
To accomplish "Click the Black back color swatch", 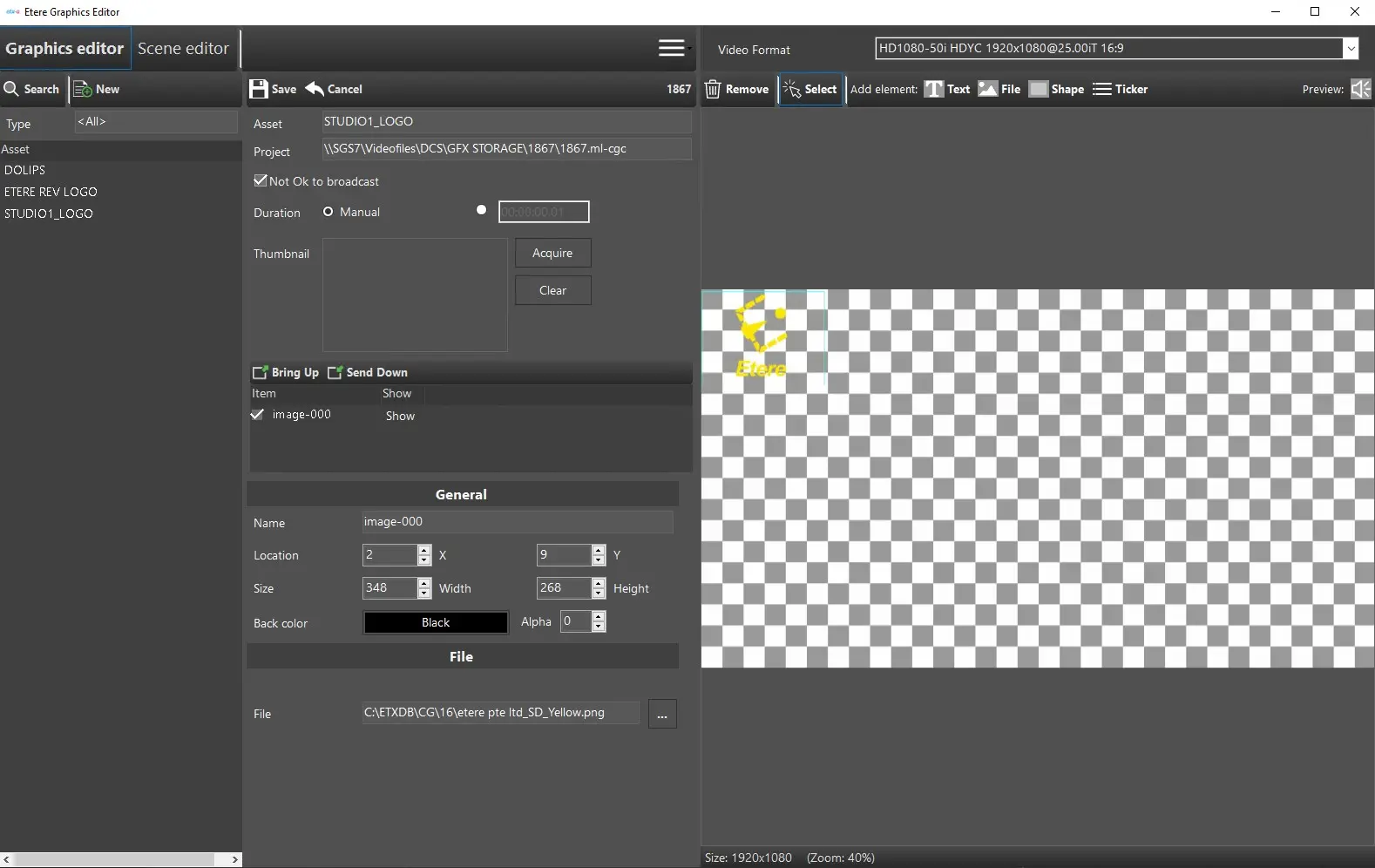I will click(x=435, y=622).
